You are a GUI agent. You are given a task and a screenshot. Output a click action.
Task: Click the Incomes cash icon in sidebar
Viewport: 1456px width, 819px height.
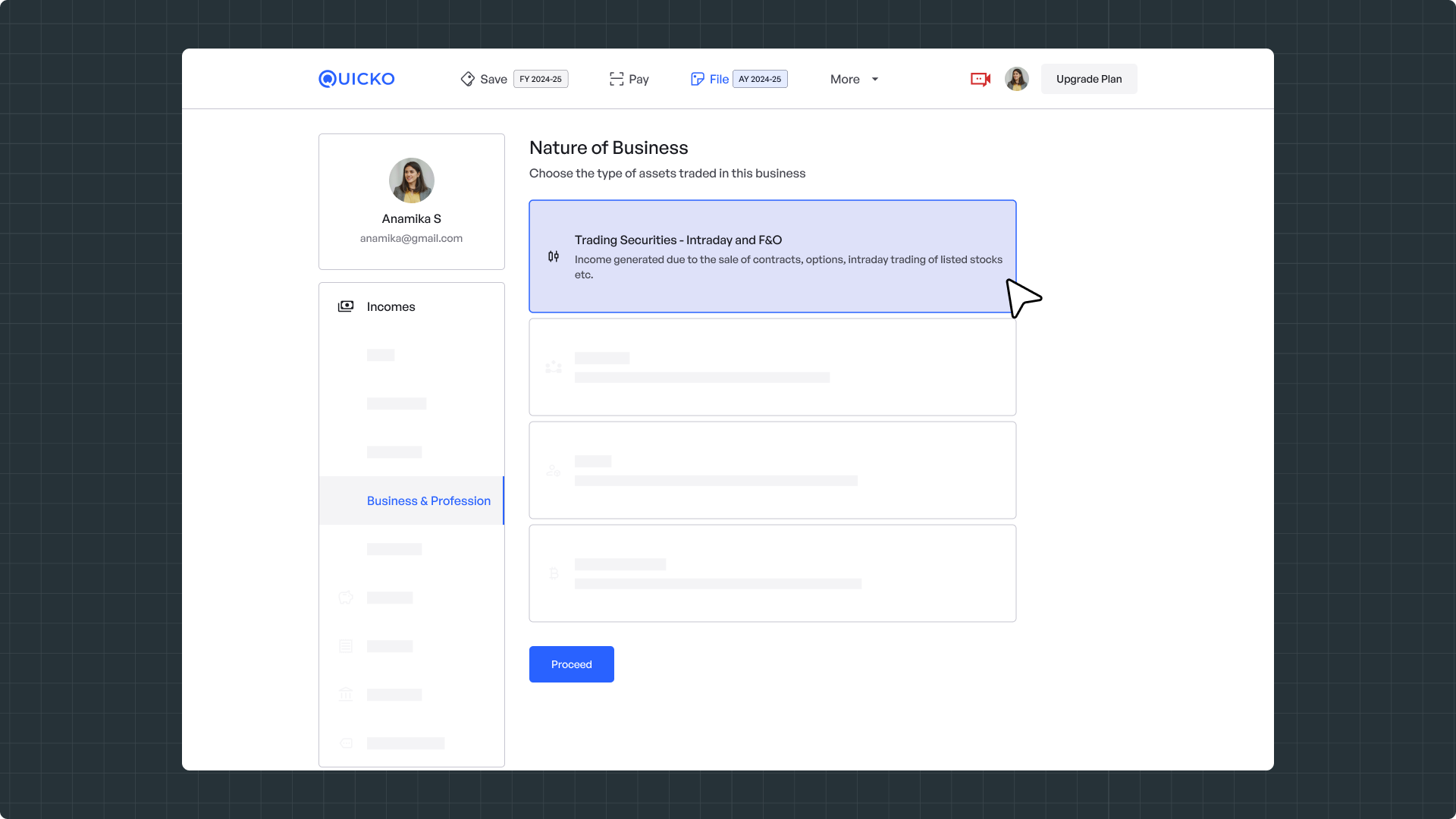tap(346, 306)
